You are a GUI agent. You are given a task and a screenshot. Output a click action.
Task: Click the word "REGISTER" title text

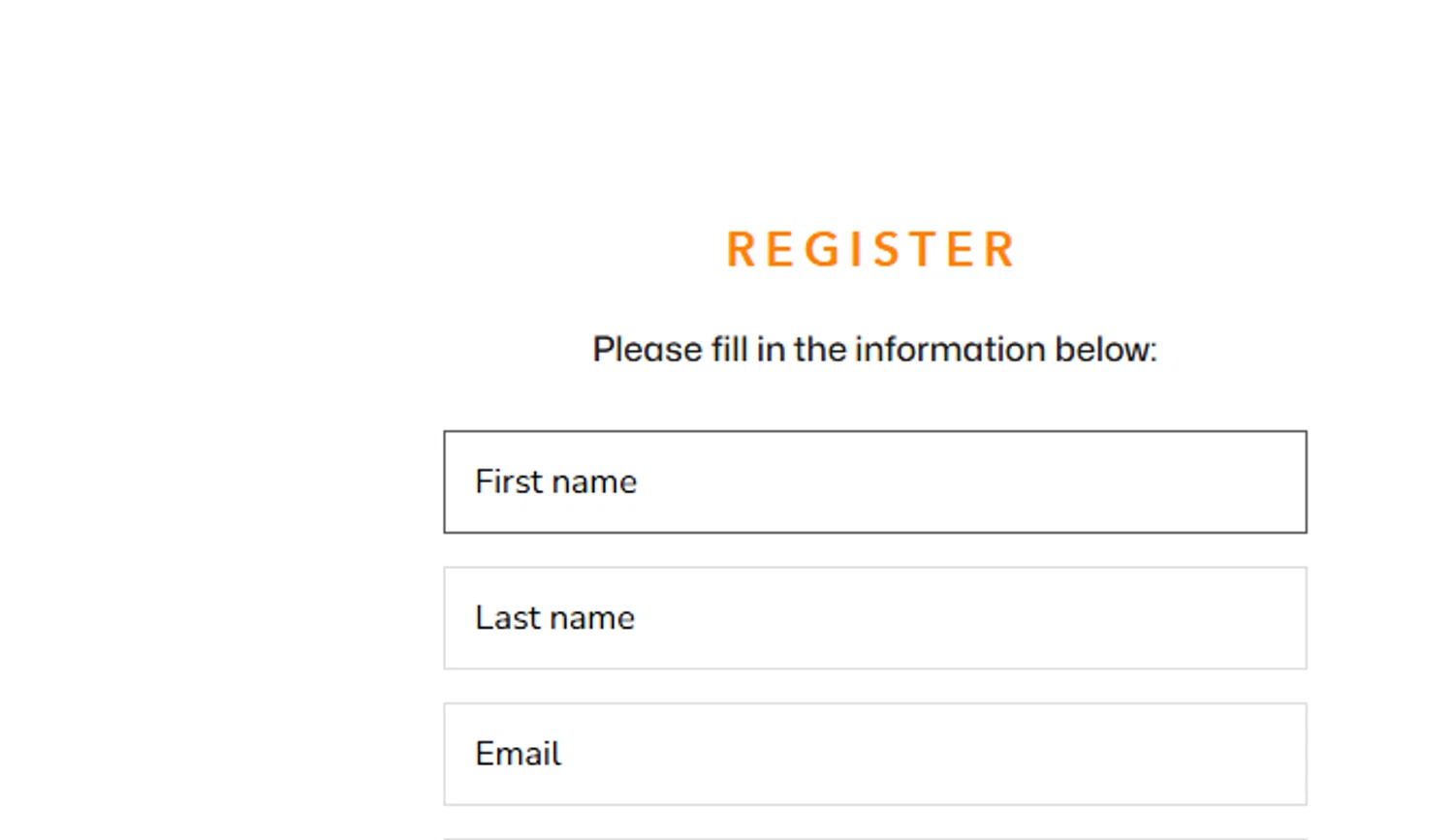(x=870, y=249)
